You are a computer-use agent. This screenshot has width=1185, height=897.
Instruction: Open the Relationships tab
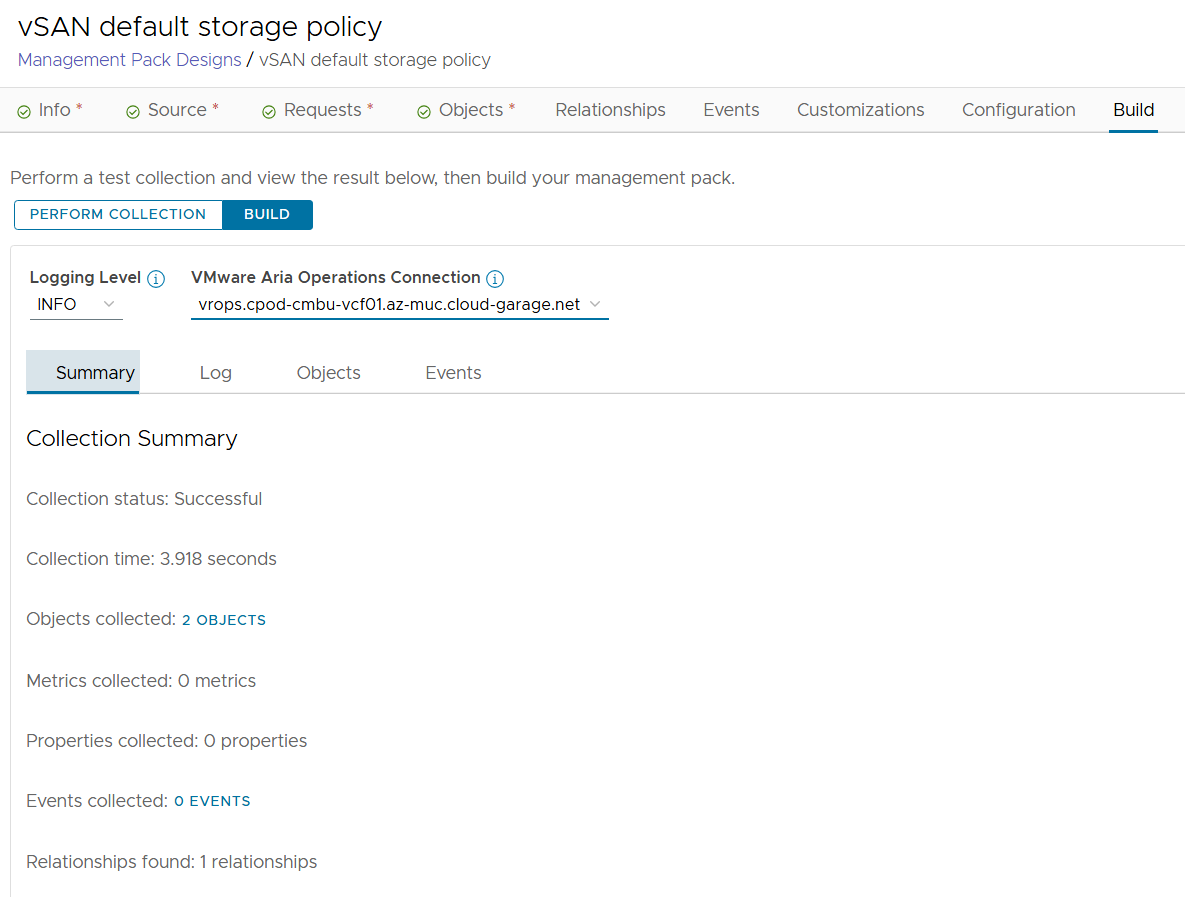(610, 110)
